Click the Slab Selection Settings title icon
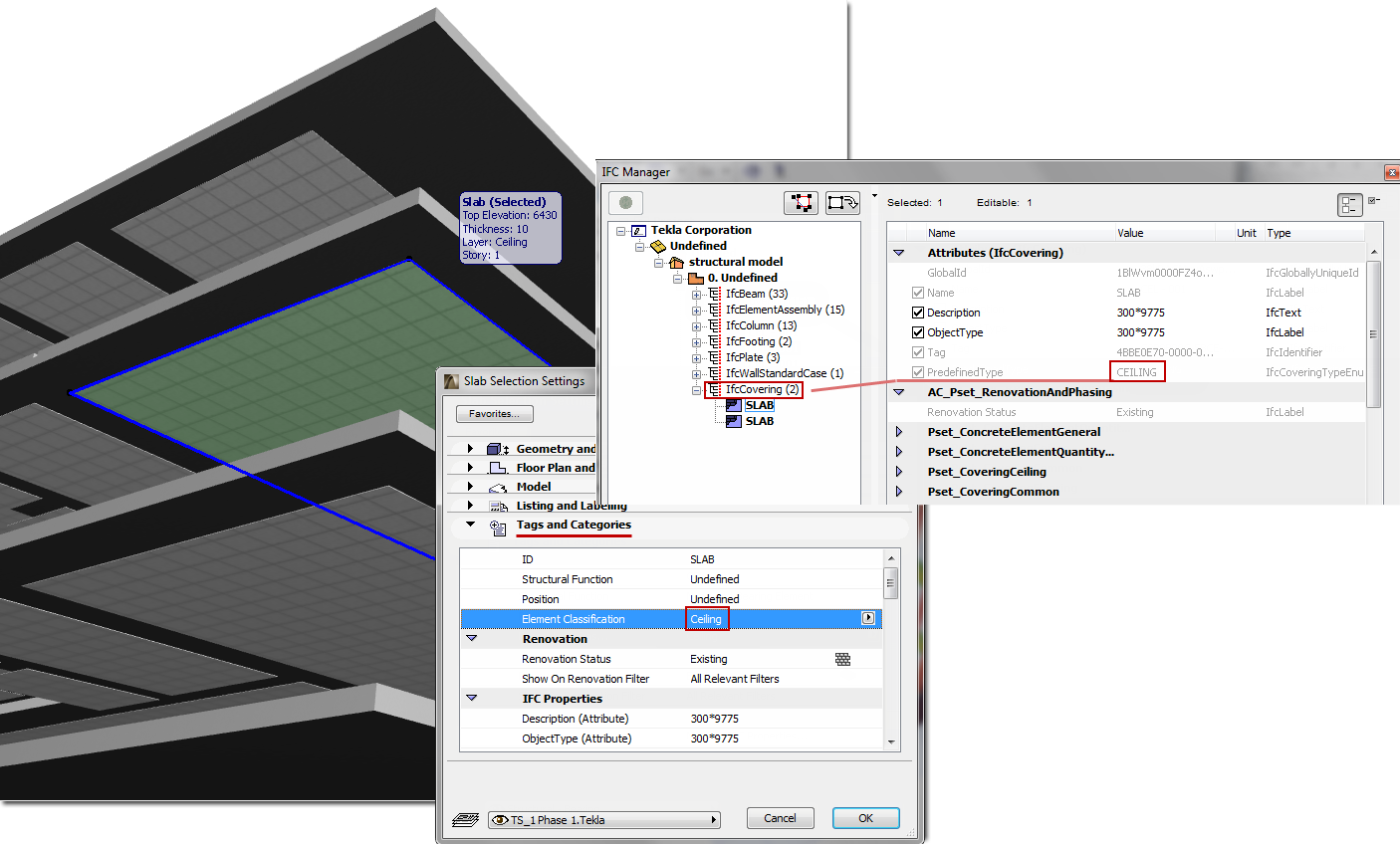 [451, 381]
